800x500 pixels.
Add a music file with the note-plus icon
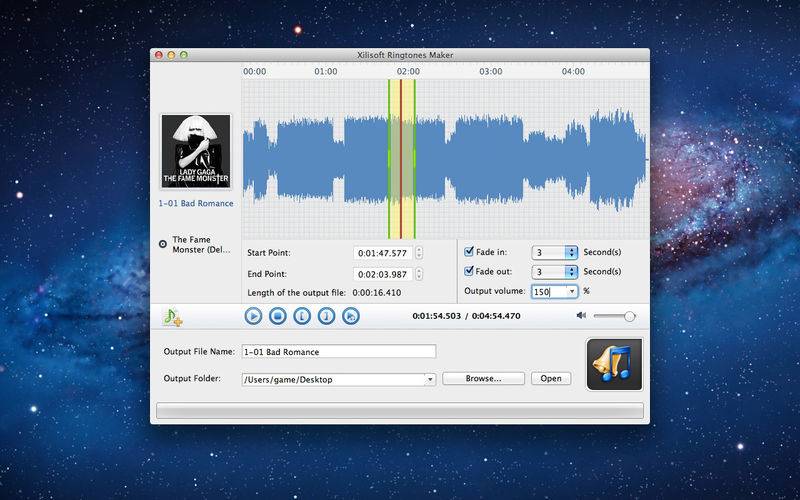pos(172,317)
